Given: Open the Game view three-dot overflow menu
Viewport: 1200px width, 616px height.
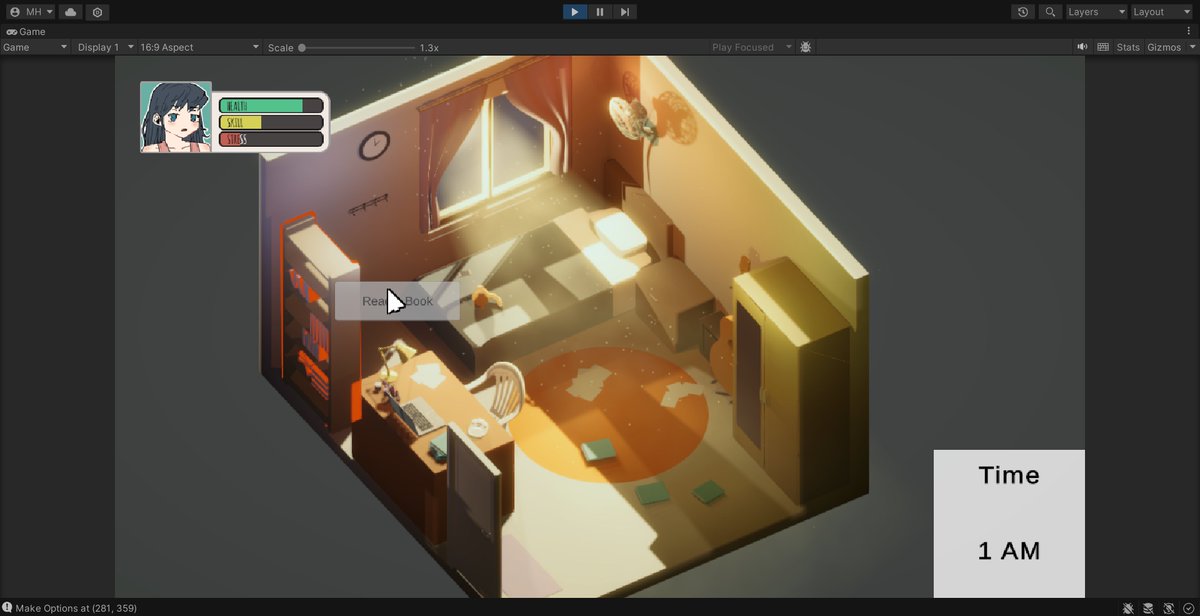Looking at the screenshot, I should [x=1189, y=31].
